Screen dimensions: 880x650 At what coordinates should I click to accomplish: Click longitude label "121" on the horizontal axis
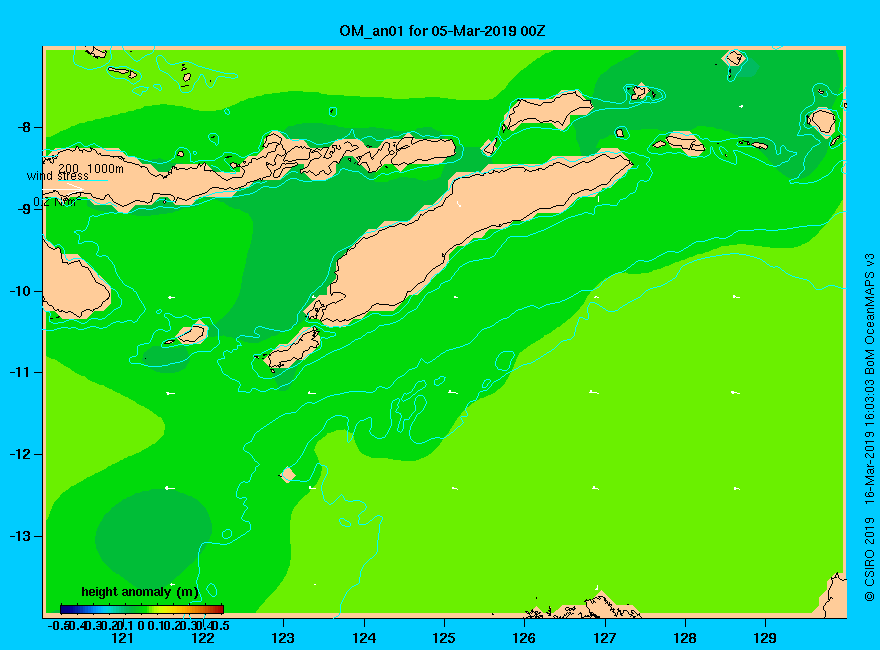click(x=122, y=638)
